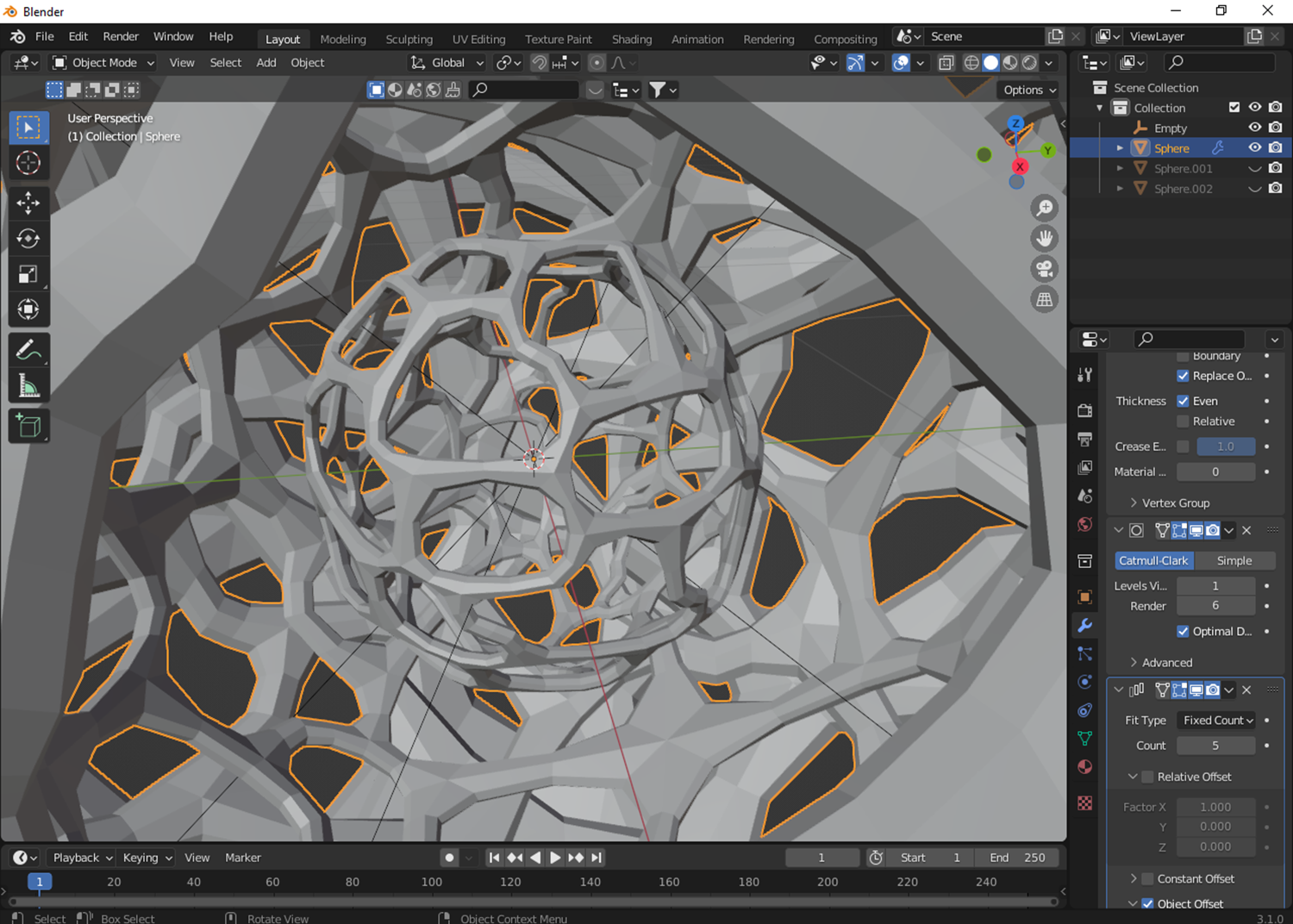Switch to rendered viewport shading
Image resolution: width=1293 pixels, height=924 pixels.
click(1029, 63)
